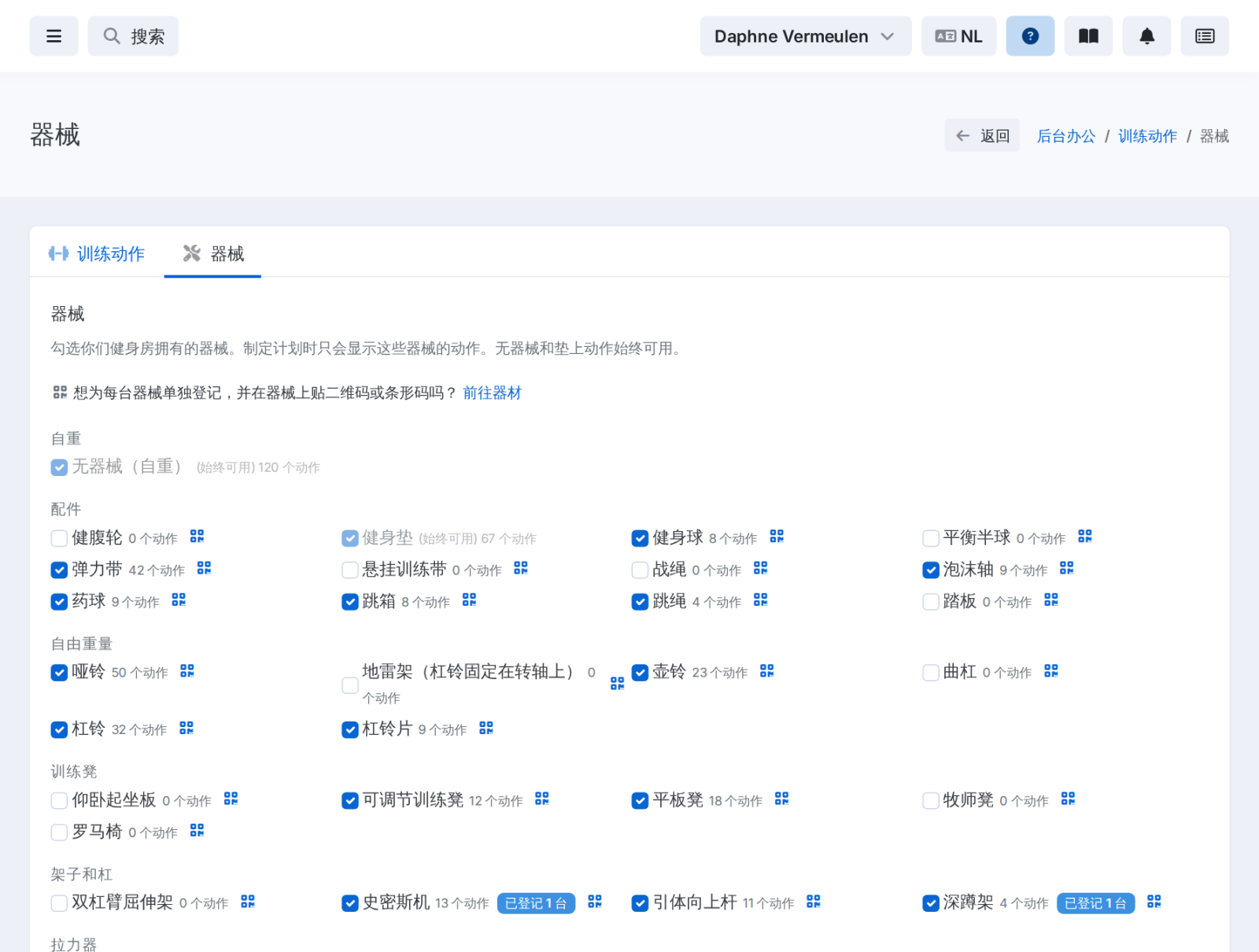Click the QR code icon beside 健身球
The image size is (1259, 952).
[777, 537]
